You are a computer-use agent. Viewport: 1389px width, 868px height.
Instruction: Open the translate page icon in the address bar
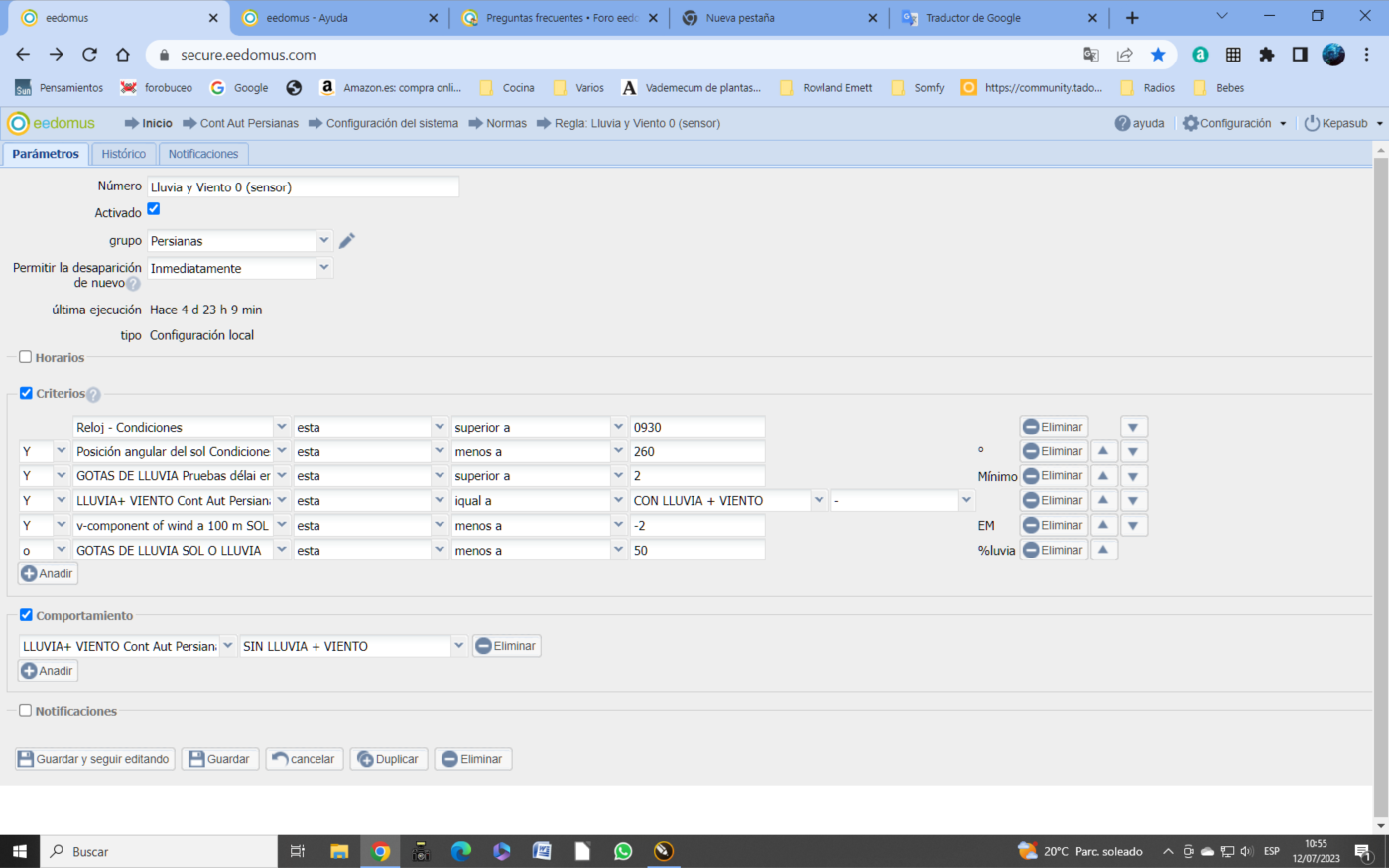1091,55
